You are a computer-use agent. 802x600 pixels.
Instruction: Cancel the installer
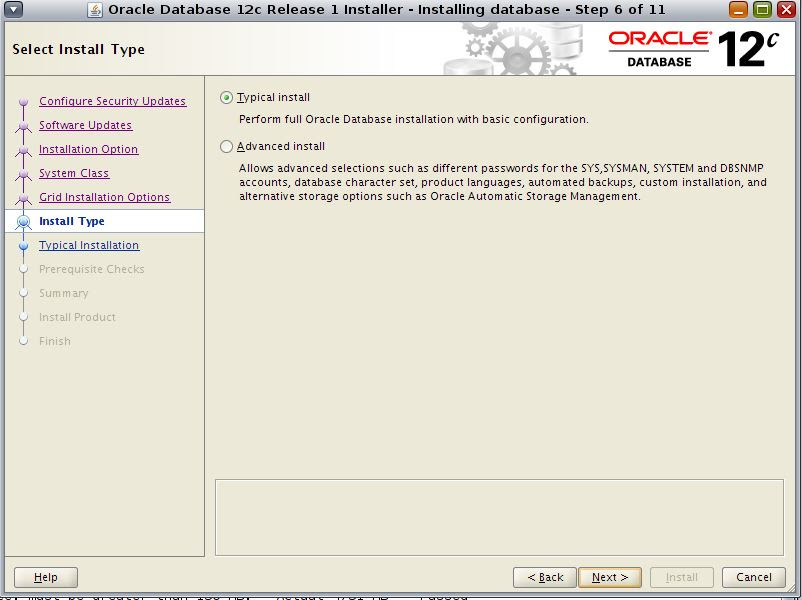pyautogui.click(x=753, y=577)
